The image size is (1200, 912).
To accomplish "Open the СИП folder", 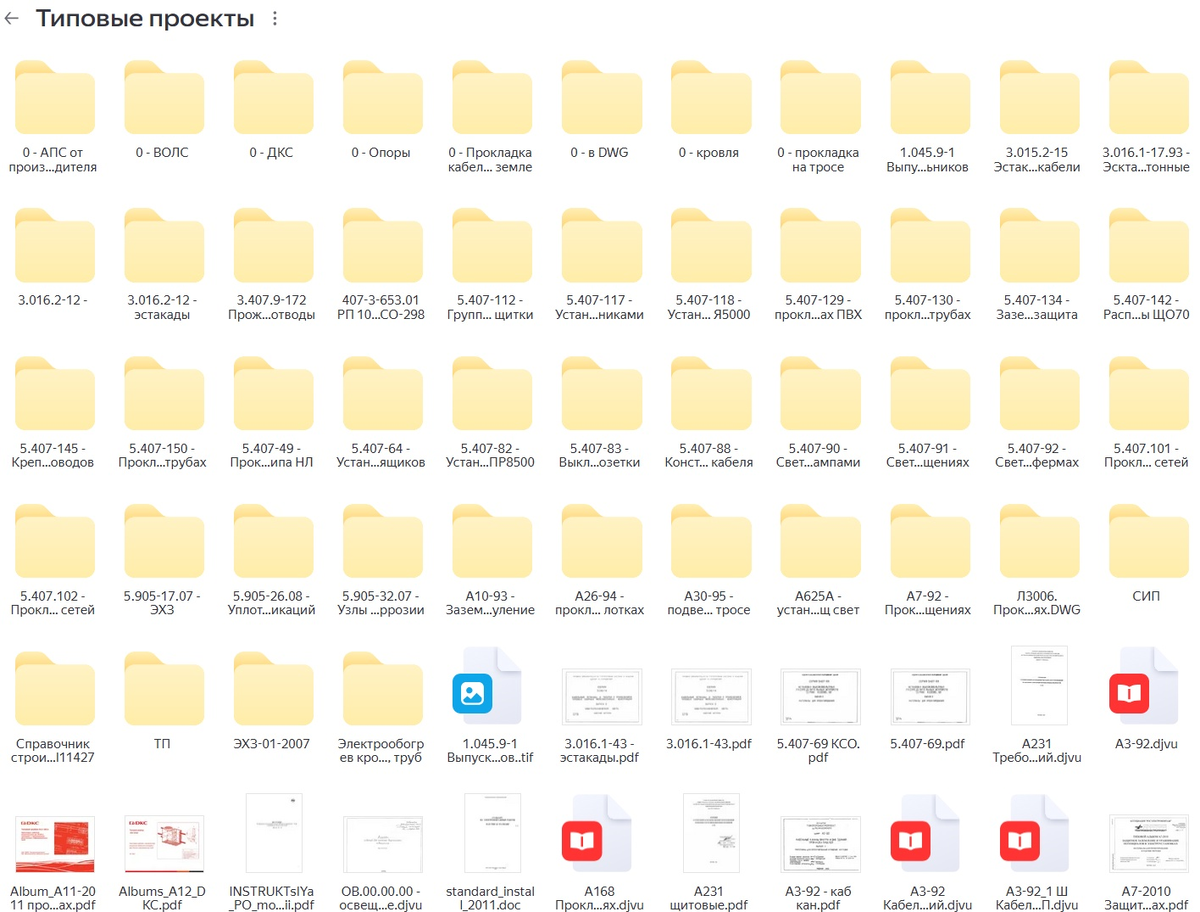I will pos(1149,542).
